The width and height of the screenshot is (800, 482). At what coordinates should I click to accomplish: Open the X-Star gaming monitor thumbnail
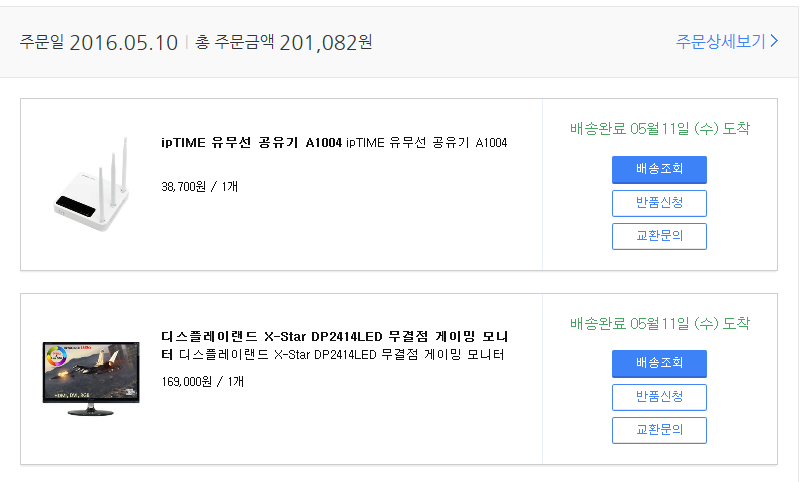(92, 372)
